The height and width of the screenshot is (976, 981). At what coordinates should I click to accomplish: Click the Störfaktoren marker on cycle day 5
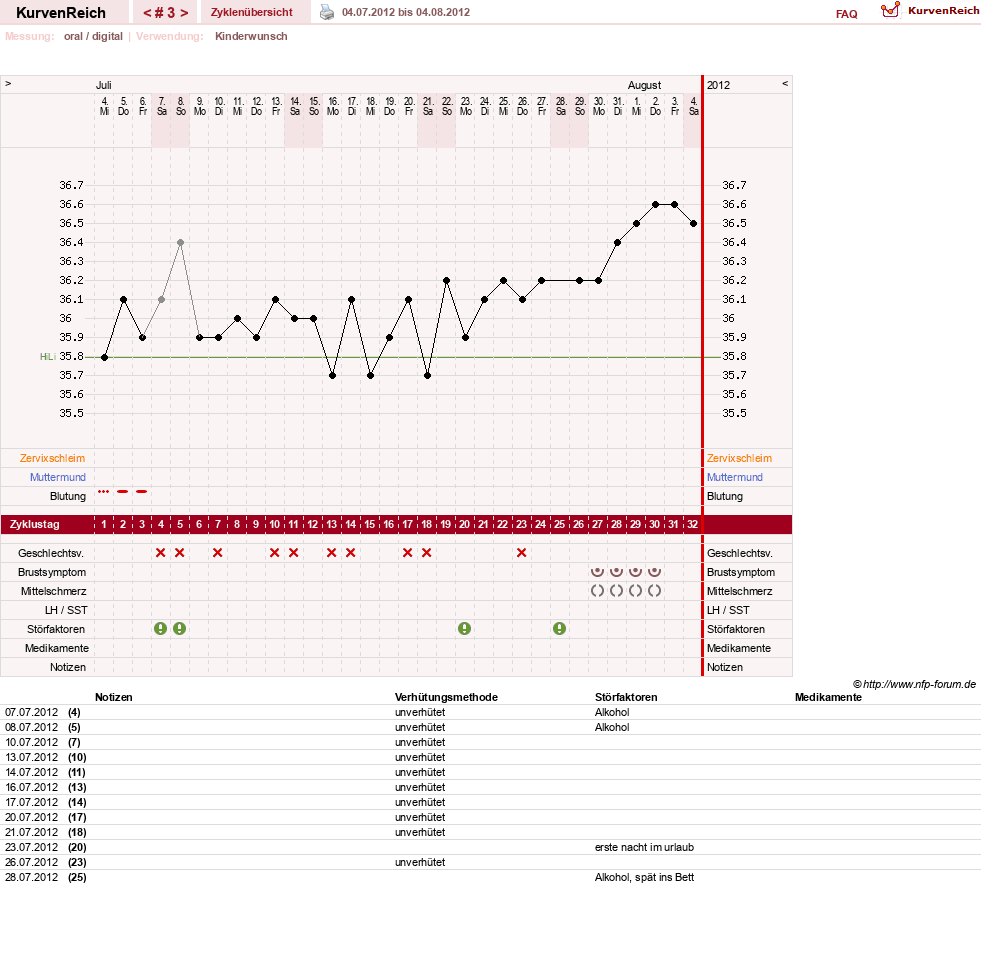pyautogui.click(x=180, y=629)
